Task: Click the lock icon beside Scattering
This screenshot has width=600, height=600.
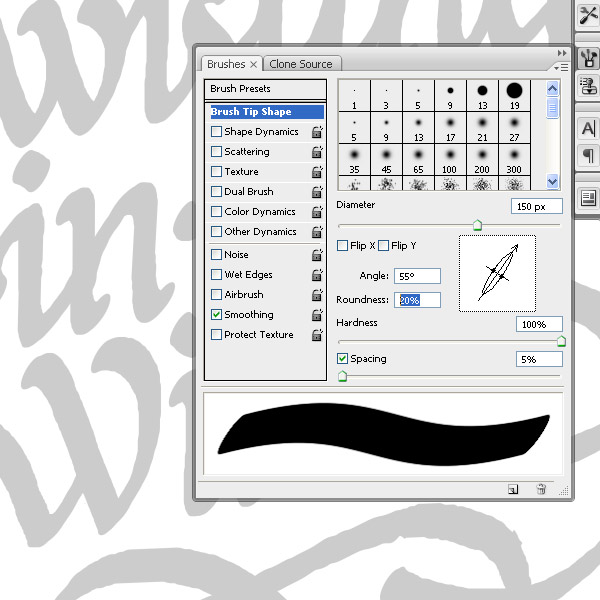Action: (x=317, y=152)
